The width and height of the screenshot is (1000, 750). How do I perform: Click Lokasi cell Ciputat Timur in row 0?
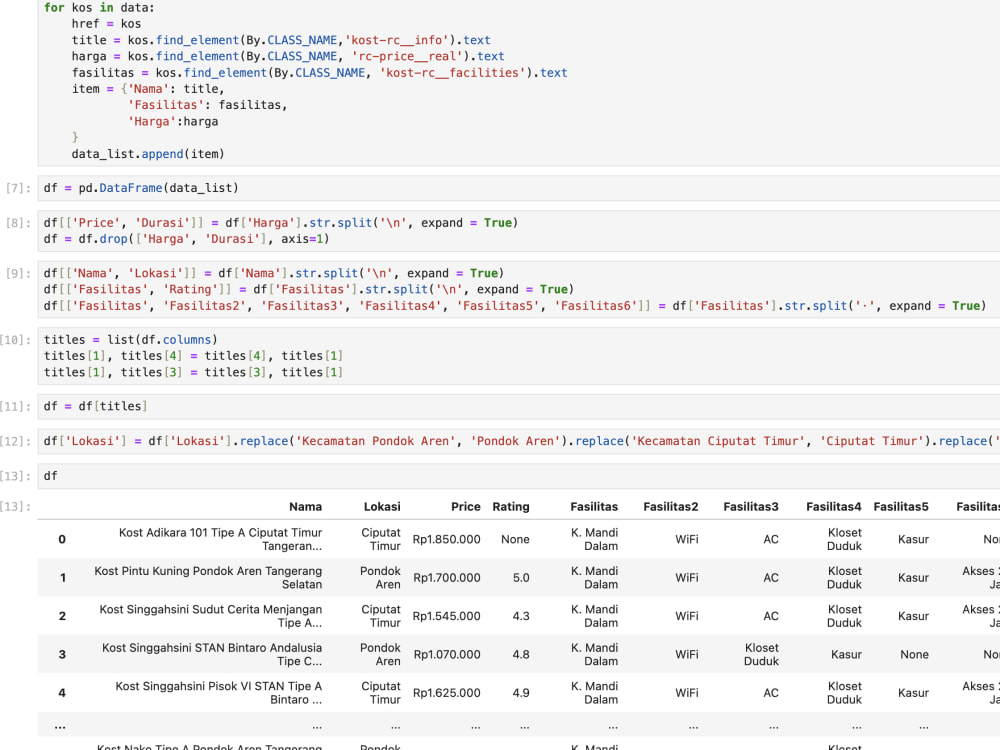pyautogui.click(x=381, y=540)
